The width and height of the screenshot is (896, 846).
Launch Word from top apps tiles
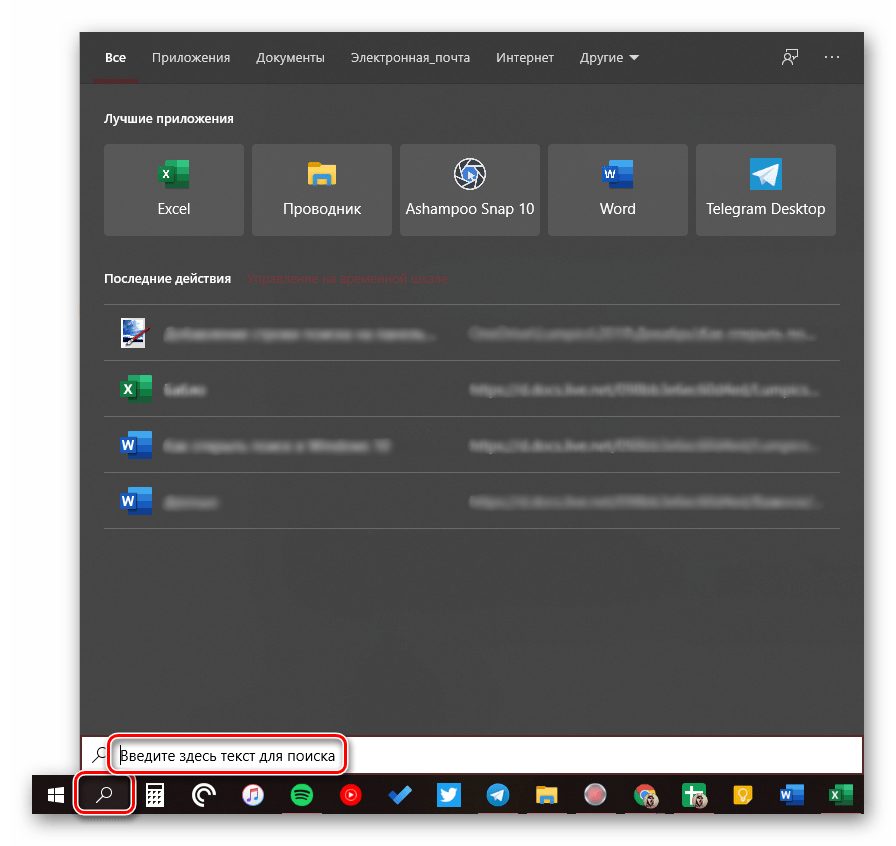[618, 190]
